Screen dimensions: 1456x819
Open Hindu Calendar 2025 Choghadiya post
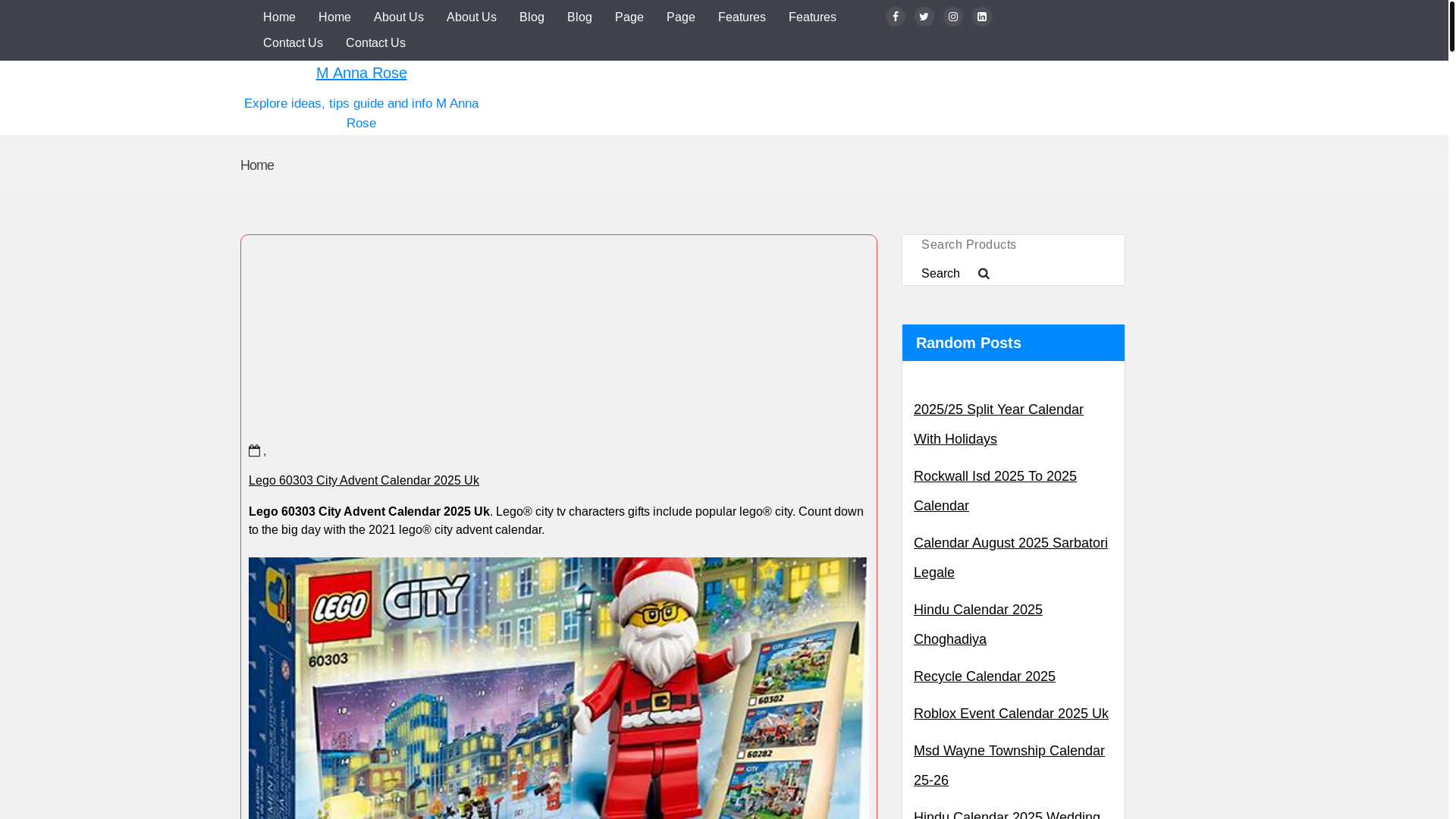[978, 624]
